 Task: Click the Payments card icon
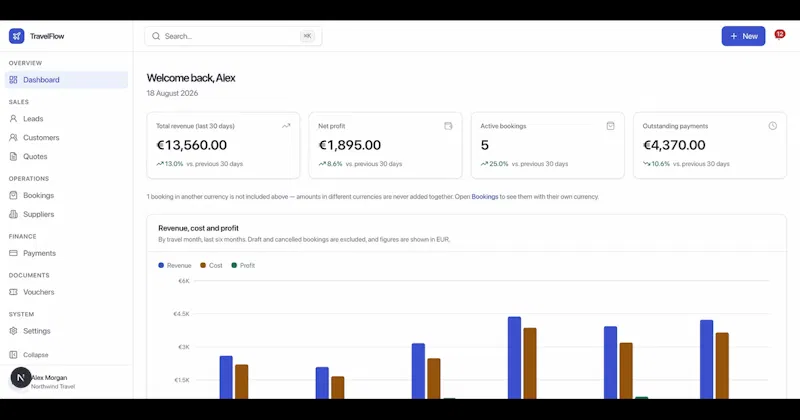(x=13, y=253)
